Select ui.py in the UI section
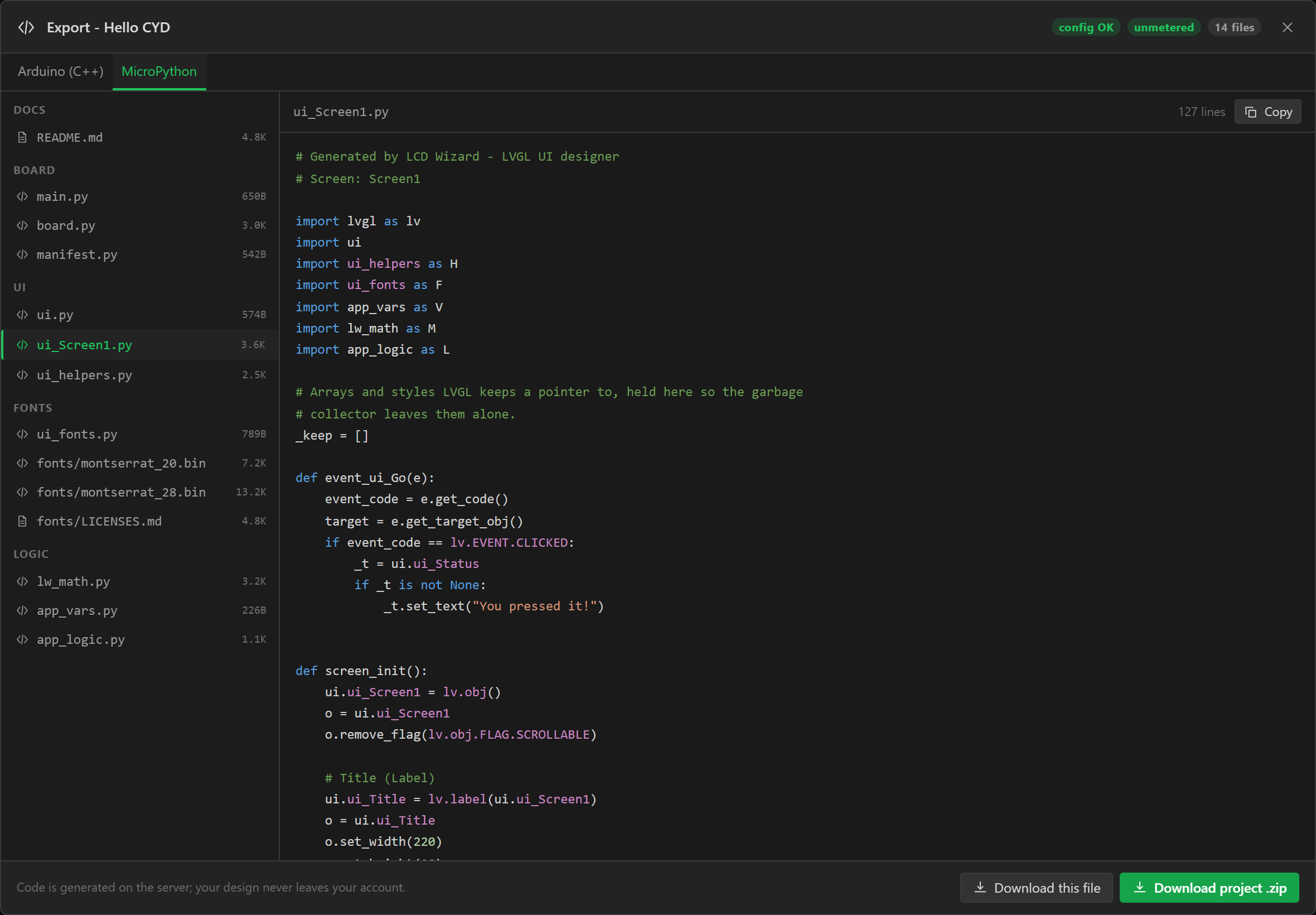The image size is (1316, 915). (x=141, y=315)
